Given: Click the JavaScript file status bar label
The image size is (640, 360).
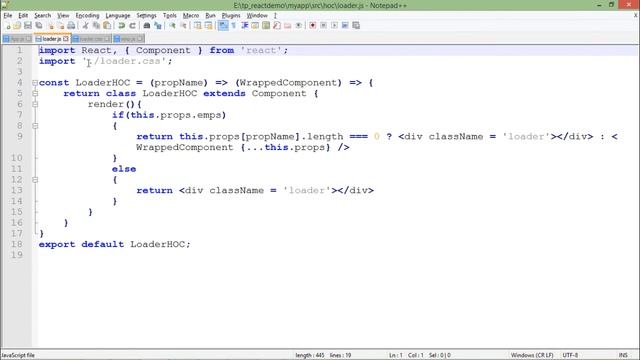Looking at the screenshot, I should coord(18,355).
